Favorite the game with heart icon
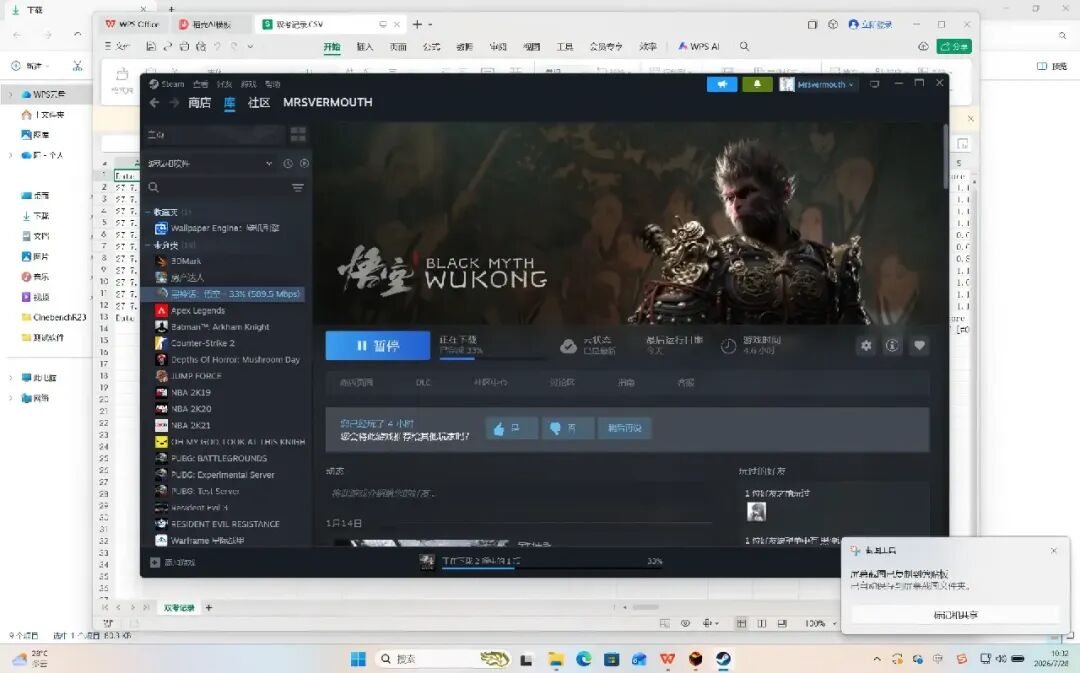Image resolution: width=1080 pixels, height=673 pixels. (919, 346)
